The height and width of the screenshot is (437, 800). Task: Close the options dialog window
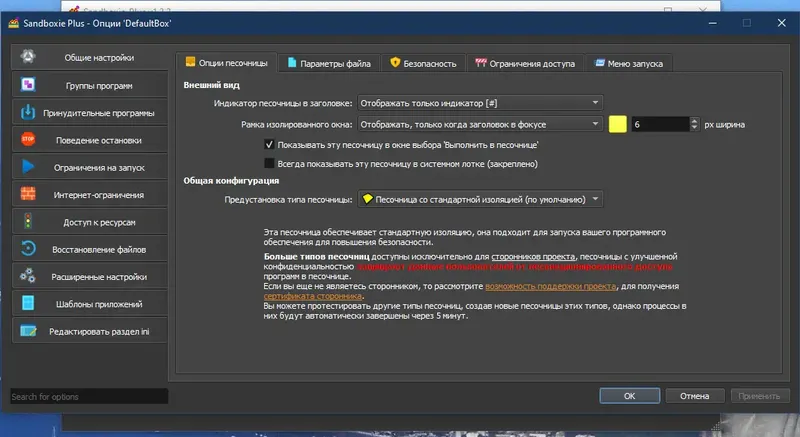781,23
